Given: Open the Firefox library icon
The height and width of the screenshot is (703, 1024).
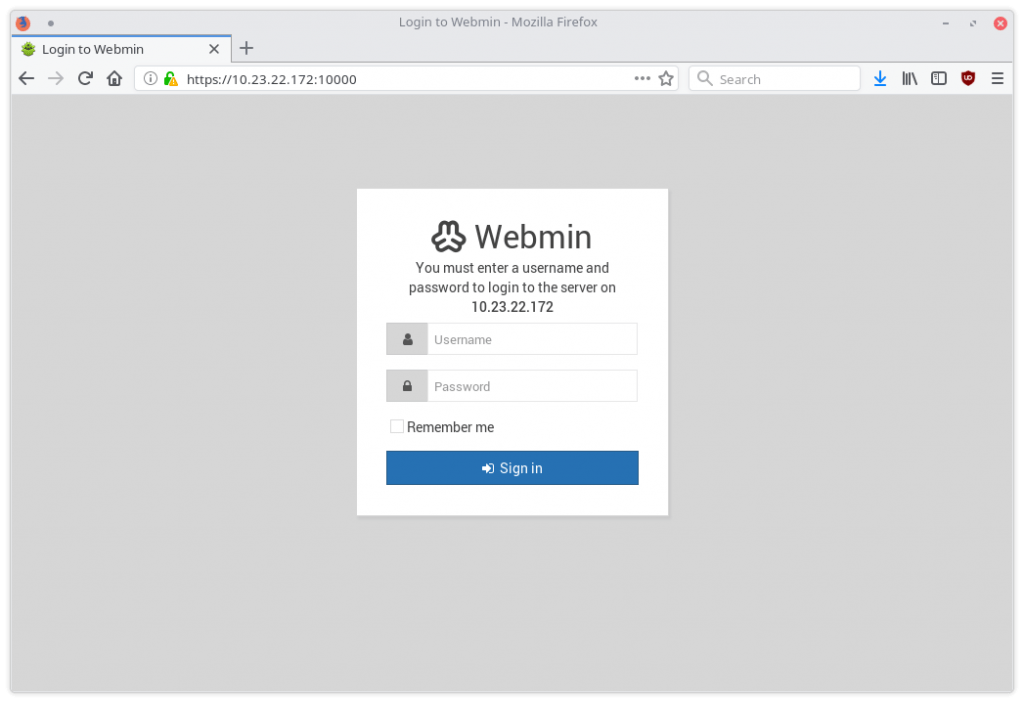Looking at the screenshot, I should 909,78.
